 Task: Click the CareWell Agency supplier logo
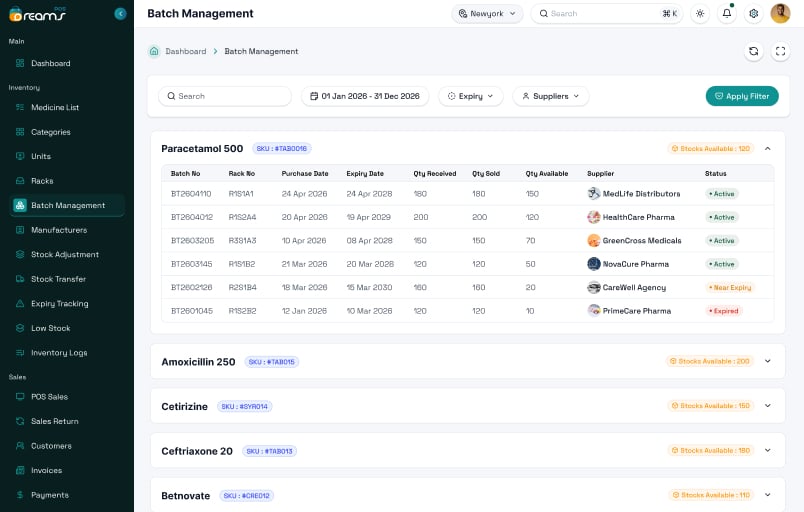tap(594, 288)
